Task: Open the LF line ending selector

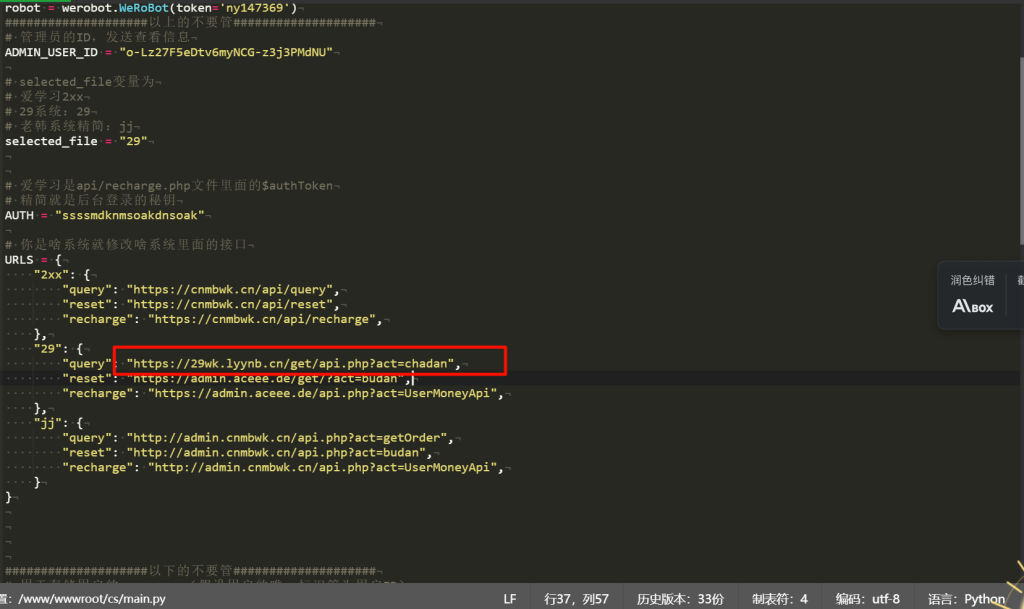Action: [x=510, y=599]
